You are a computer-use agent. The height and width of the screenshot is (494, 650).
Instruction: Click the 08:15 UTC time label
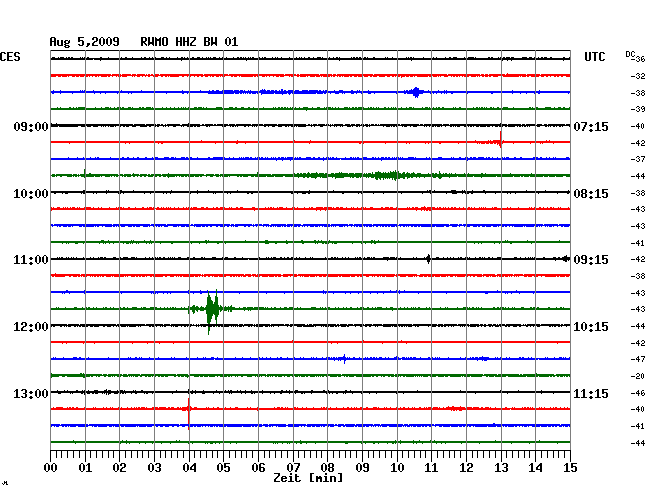click(x=591, y=194)
